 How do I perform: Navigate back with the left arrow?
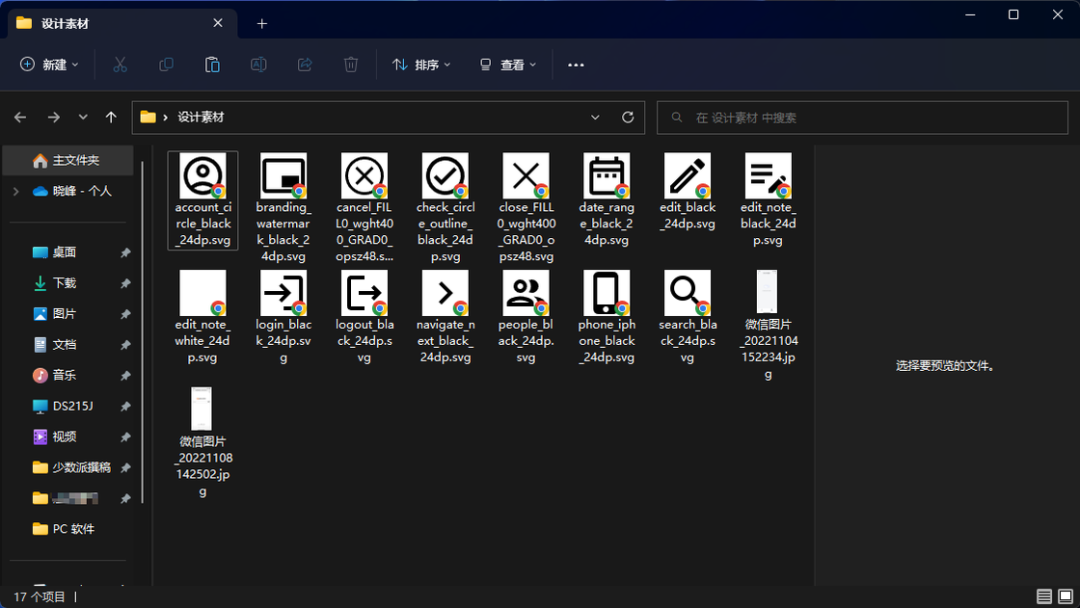click(20, 117)
